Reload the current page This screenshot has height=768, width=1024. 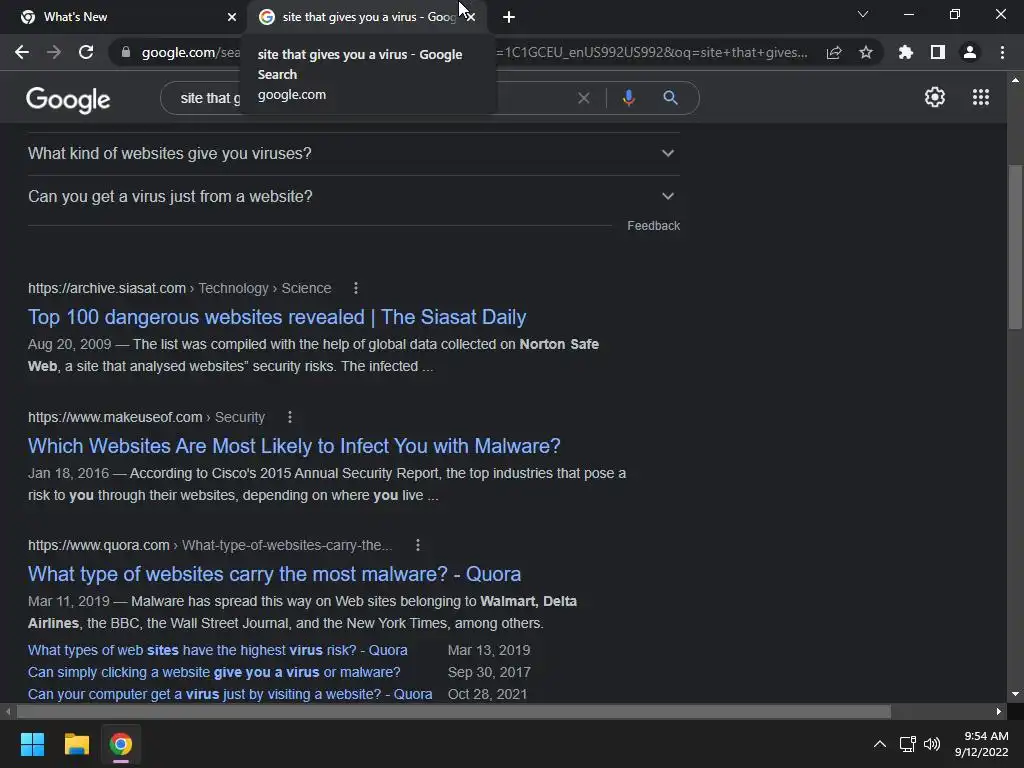click(x=86, y=52)
